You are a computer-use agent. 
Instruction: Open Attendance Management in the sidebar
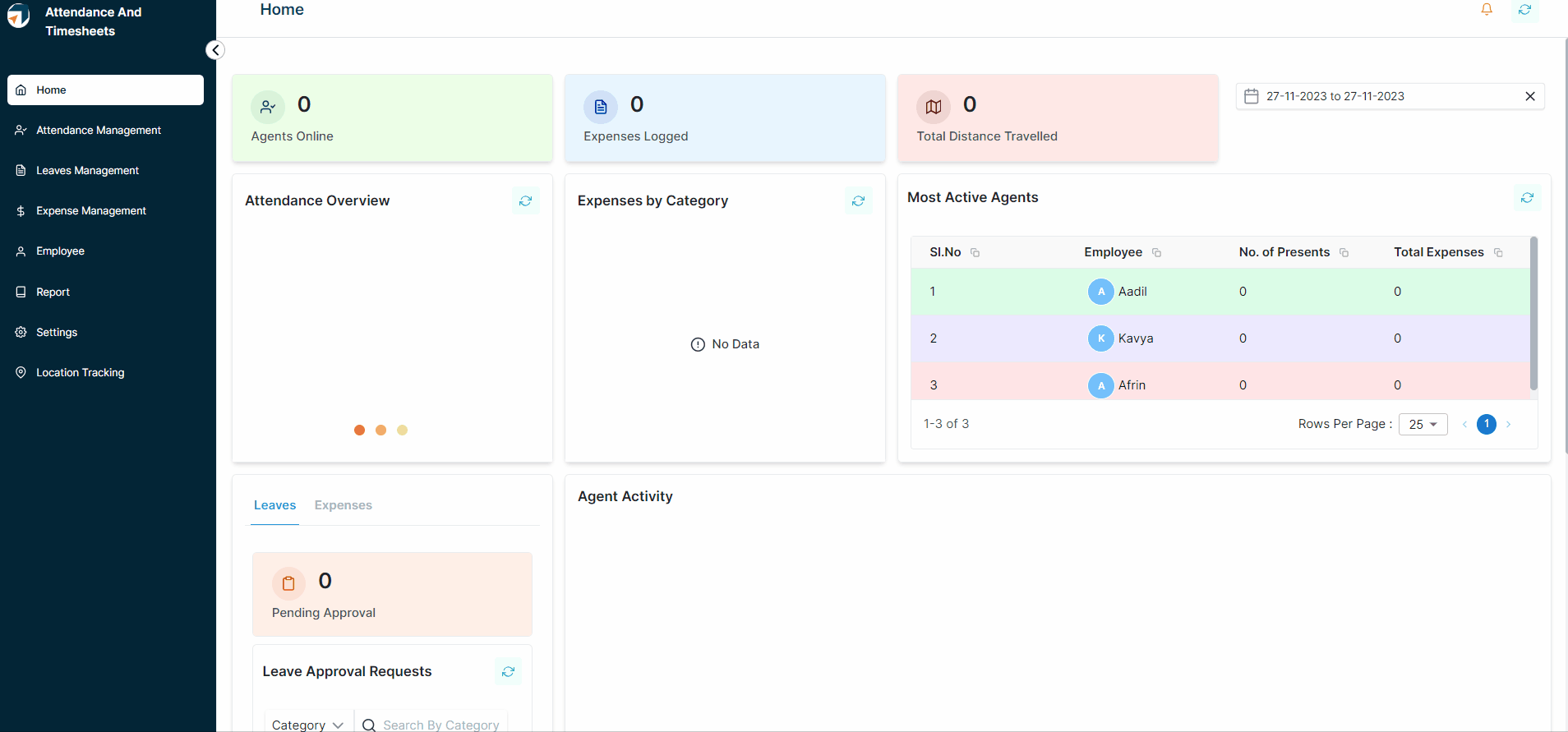pos(105,131)
